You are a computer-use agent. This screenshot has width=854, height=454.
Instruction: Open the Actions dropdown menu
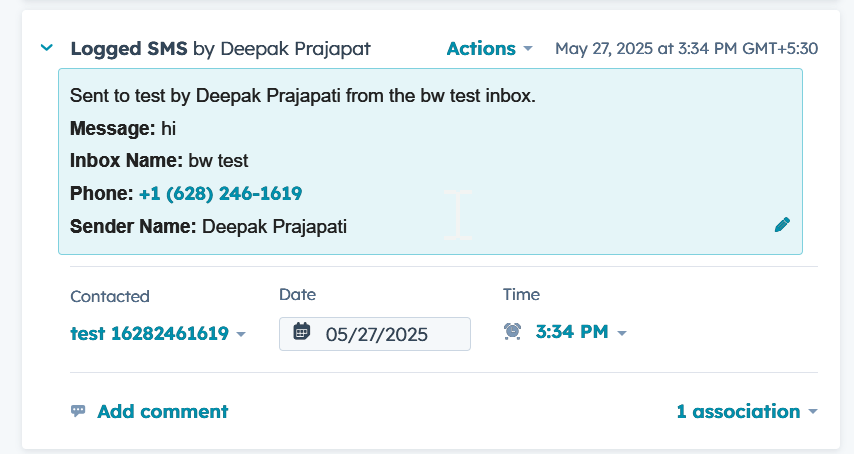489,48
